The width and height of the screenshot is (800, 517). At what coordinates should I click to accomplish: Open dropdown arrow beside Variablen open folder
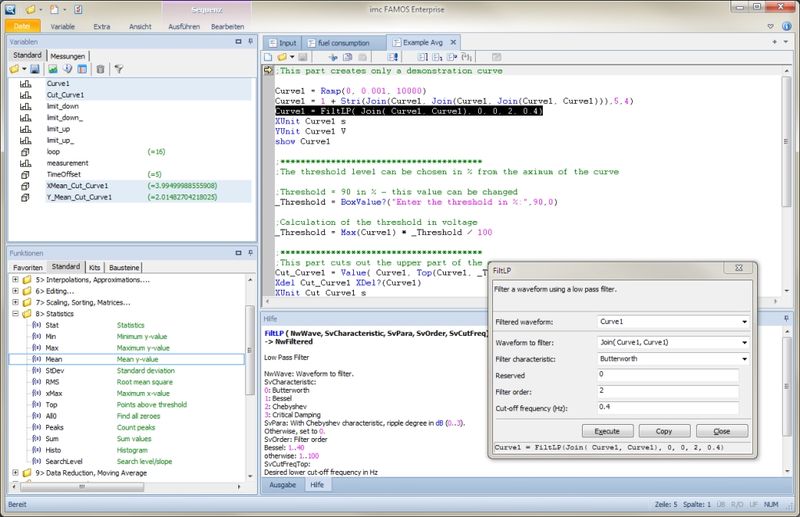[x=24, y=69]
